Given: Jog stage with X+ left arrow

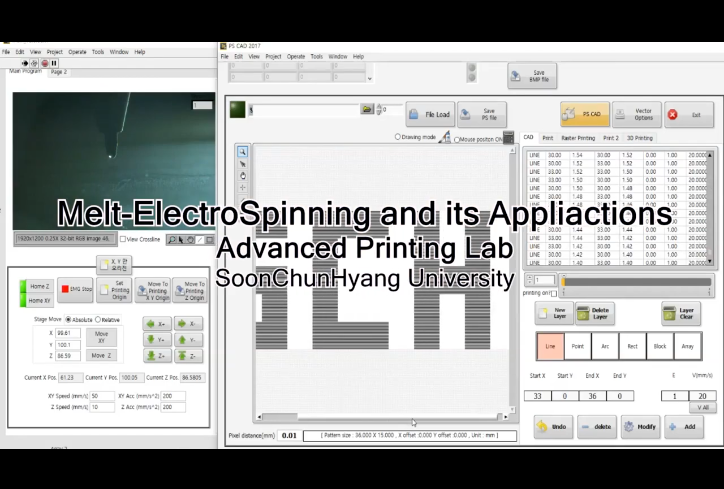Looking at the screenshot, I should 157,324.
